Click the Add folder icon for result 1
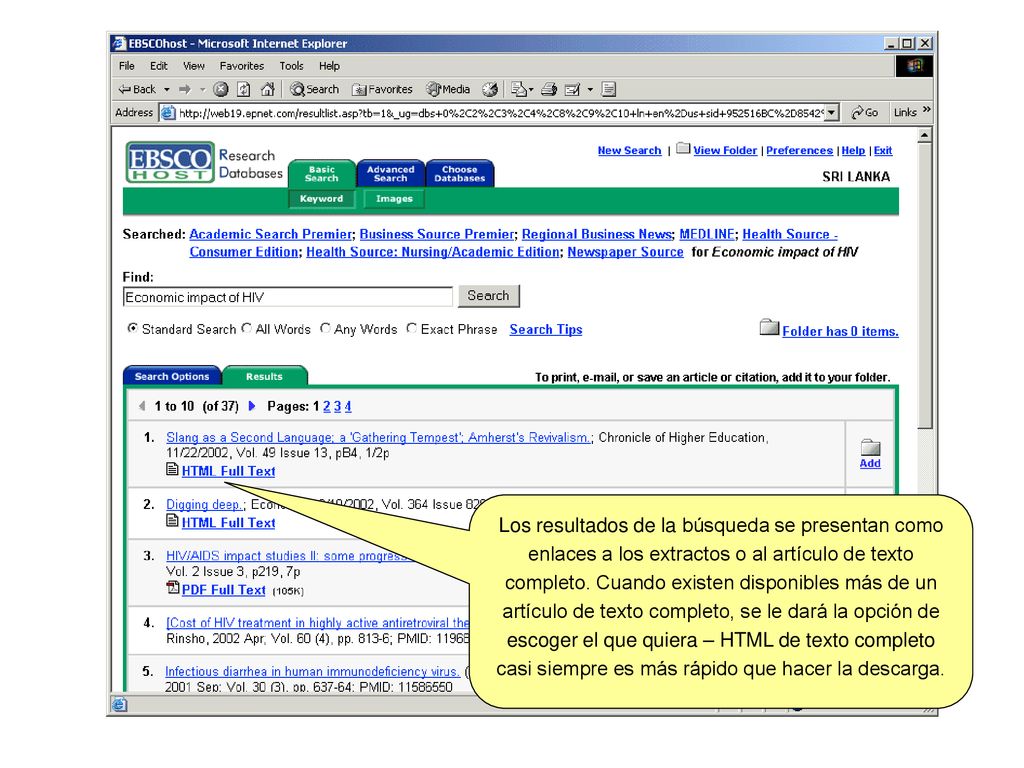 click(870, 448)
